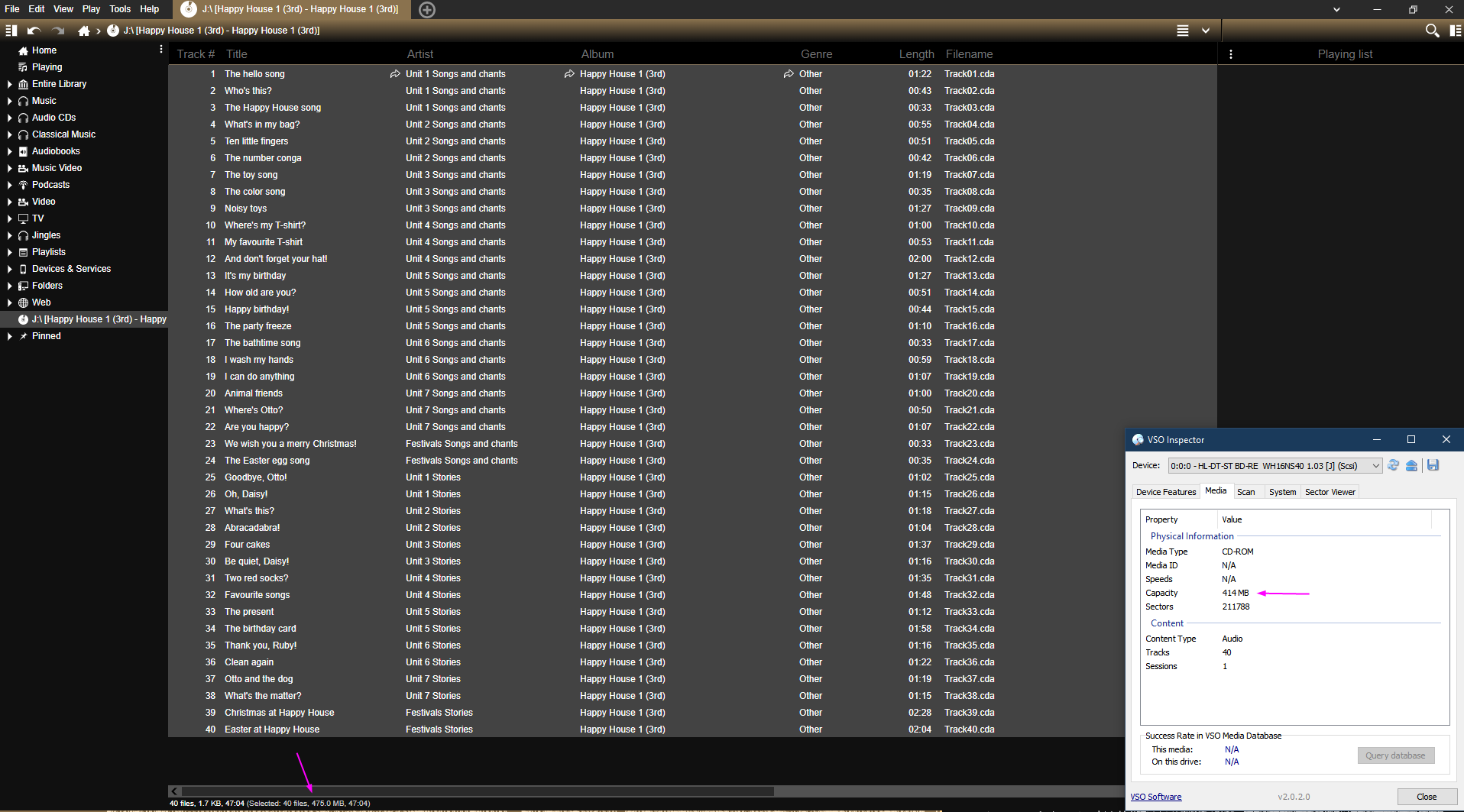Viewport: 1464px width, 812px height.
Task: Click the save icon in VSO Inspector
Action: coord(1433,466)
